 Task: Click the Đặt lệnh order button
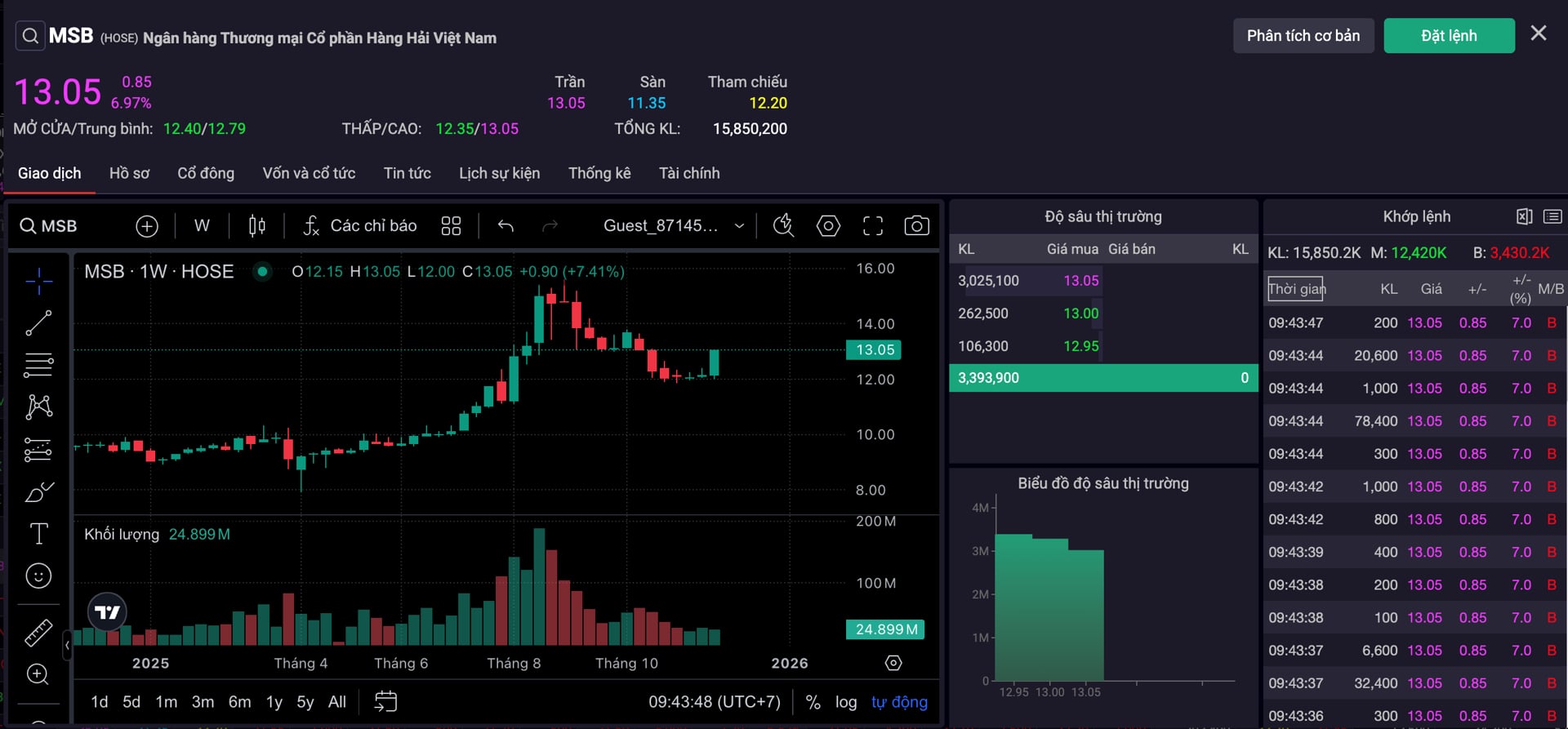(x=1448, y=36)
